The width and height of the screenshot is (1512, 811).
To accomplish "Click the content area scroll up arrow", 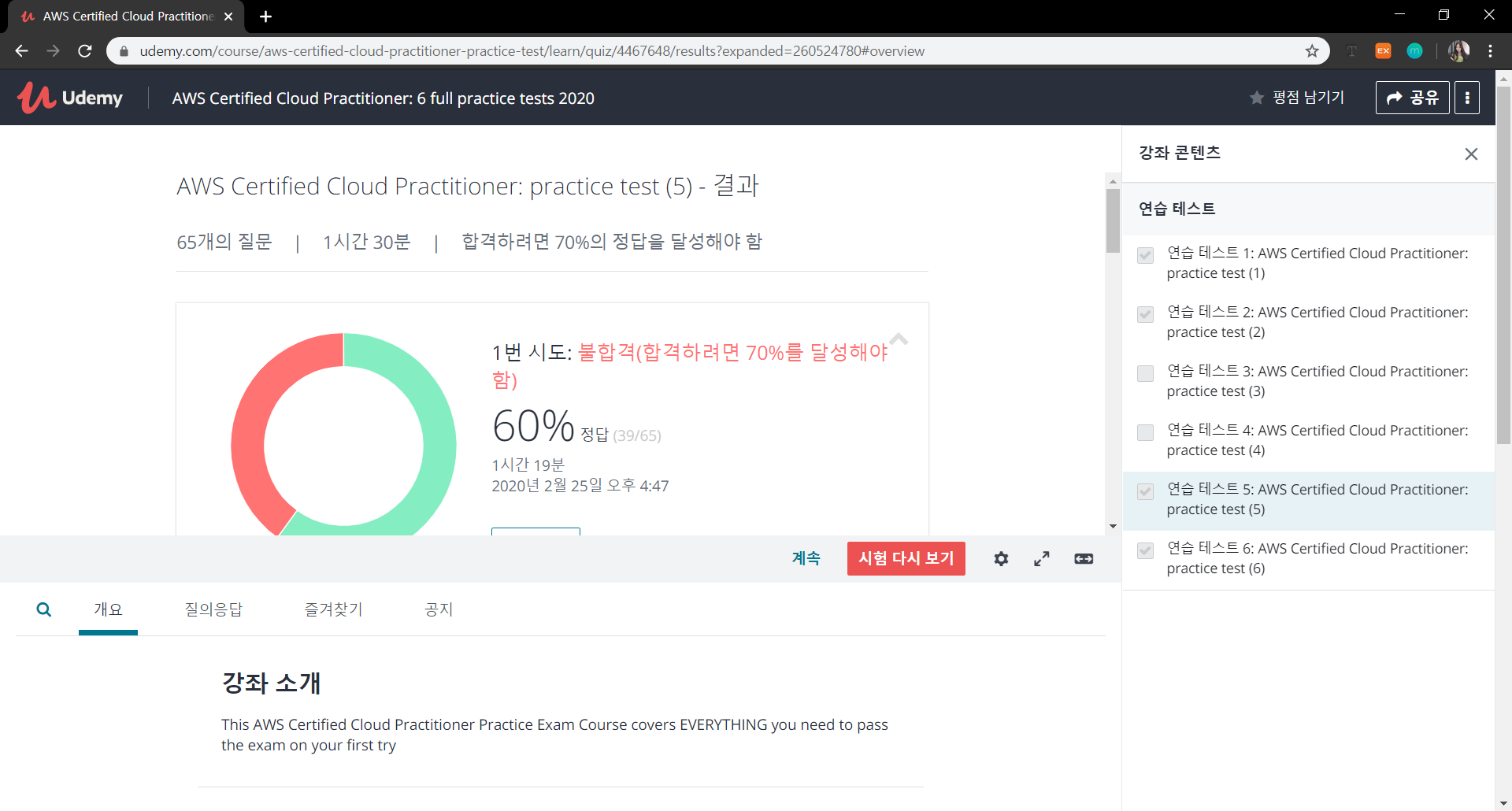I will [x=1113, y=182].
